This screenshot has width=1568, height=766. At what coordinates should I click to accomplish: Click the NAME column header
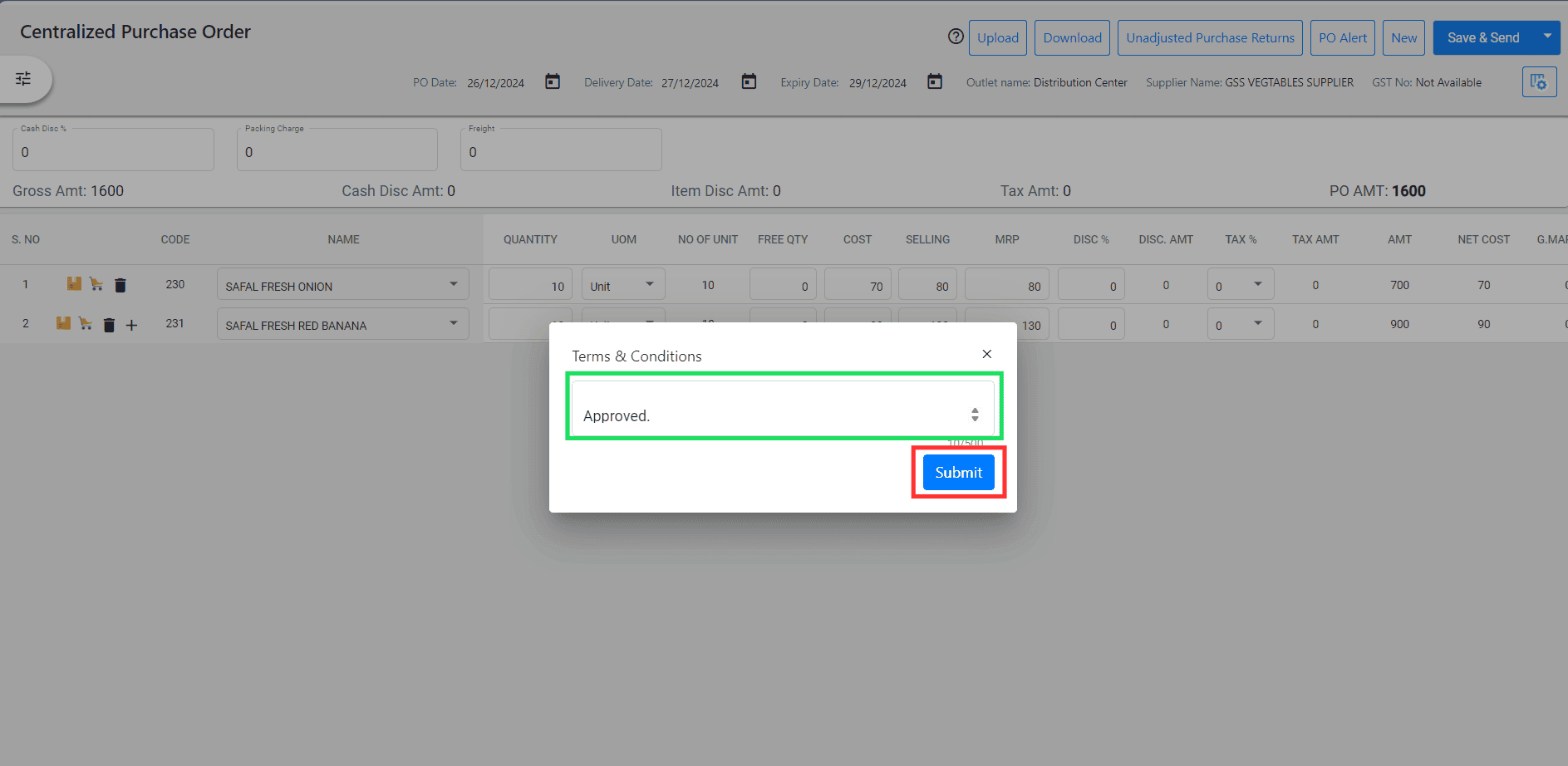(343, 239)
